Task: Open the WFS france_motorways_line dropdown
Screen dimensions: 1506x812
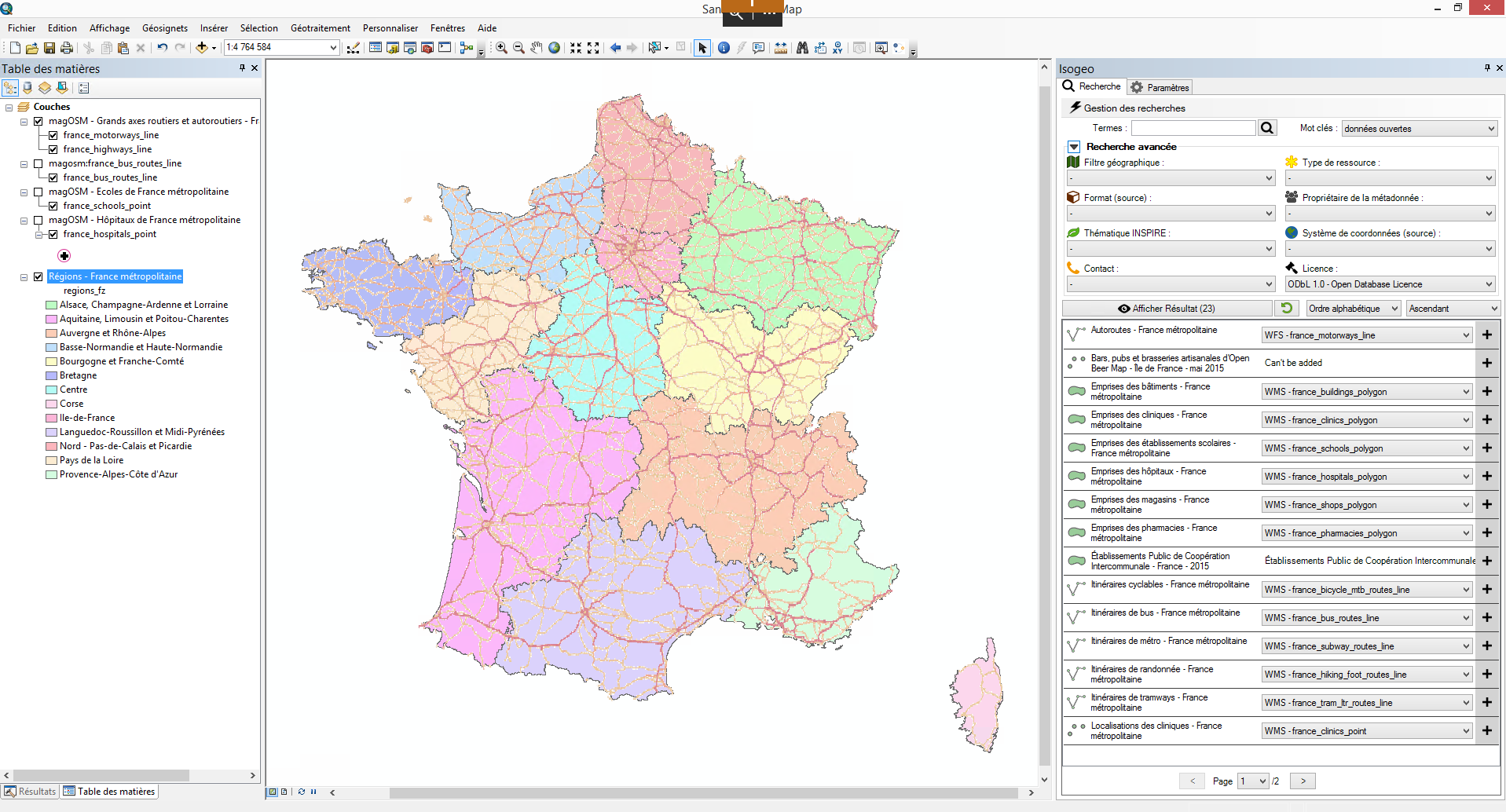Action: point(1367,335)
